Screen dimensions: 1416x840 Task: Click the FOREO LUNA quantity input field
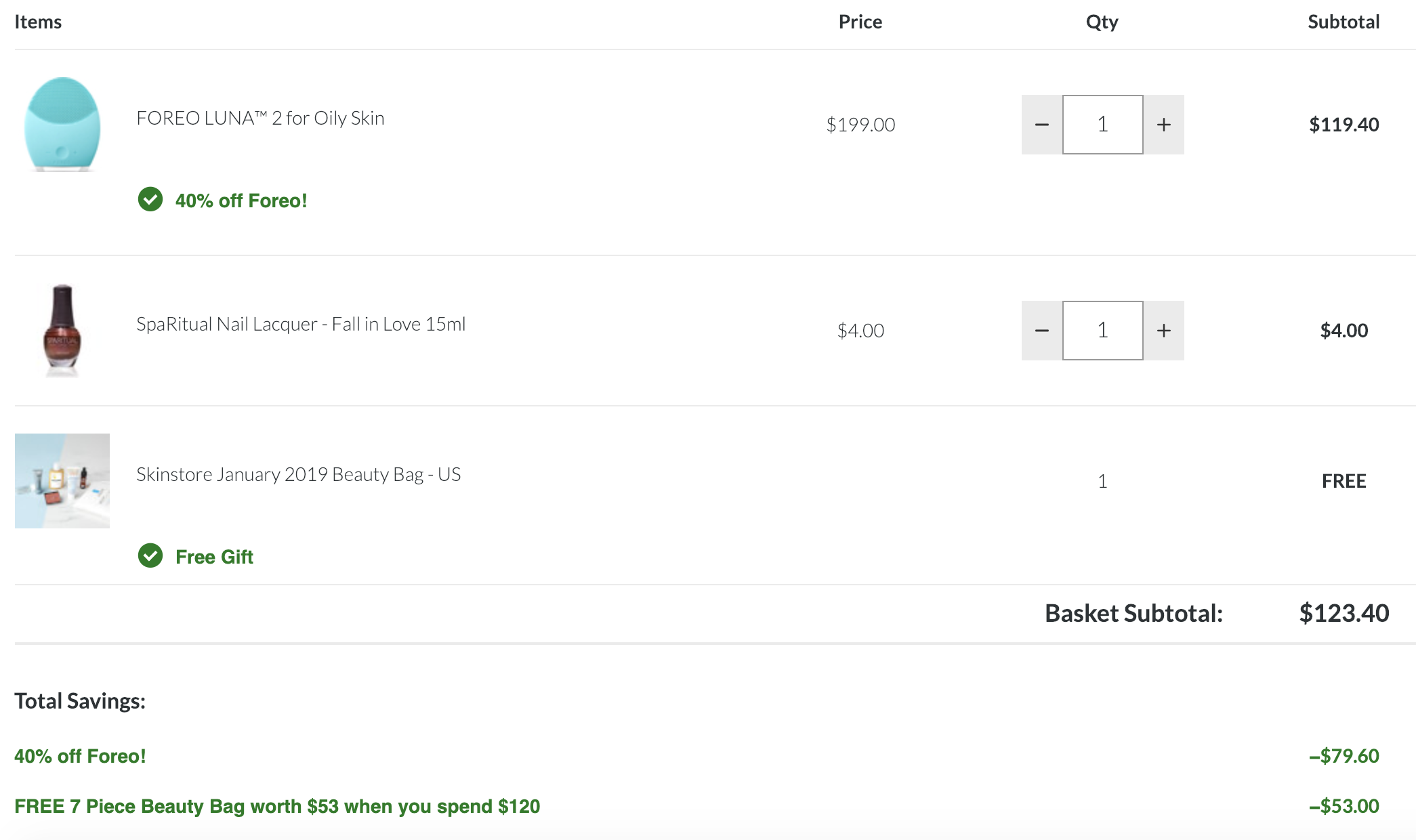[x=1103, y=125]
